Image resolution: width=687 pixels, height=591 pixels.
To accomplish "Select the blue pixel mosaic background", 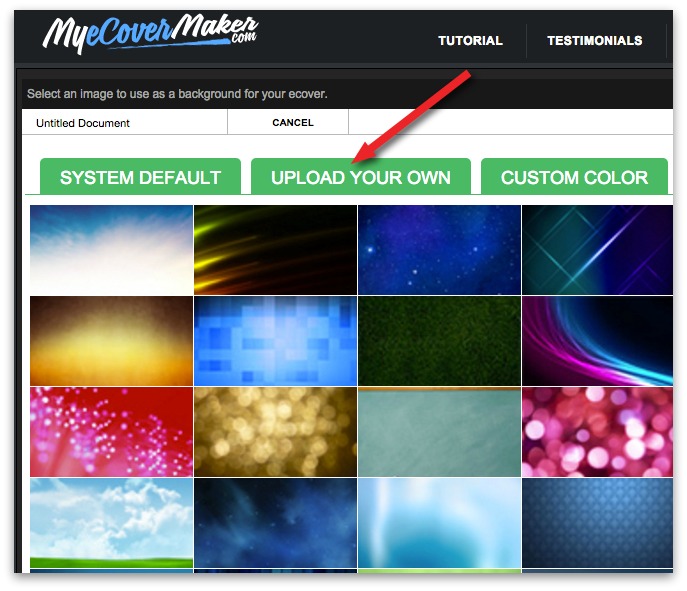I will [x=275, y=341].
